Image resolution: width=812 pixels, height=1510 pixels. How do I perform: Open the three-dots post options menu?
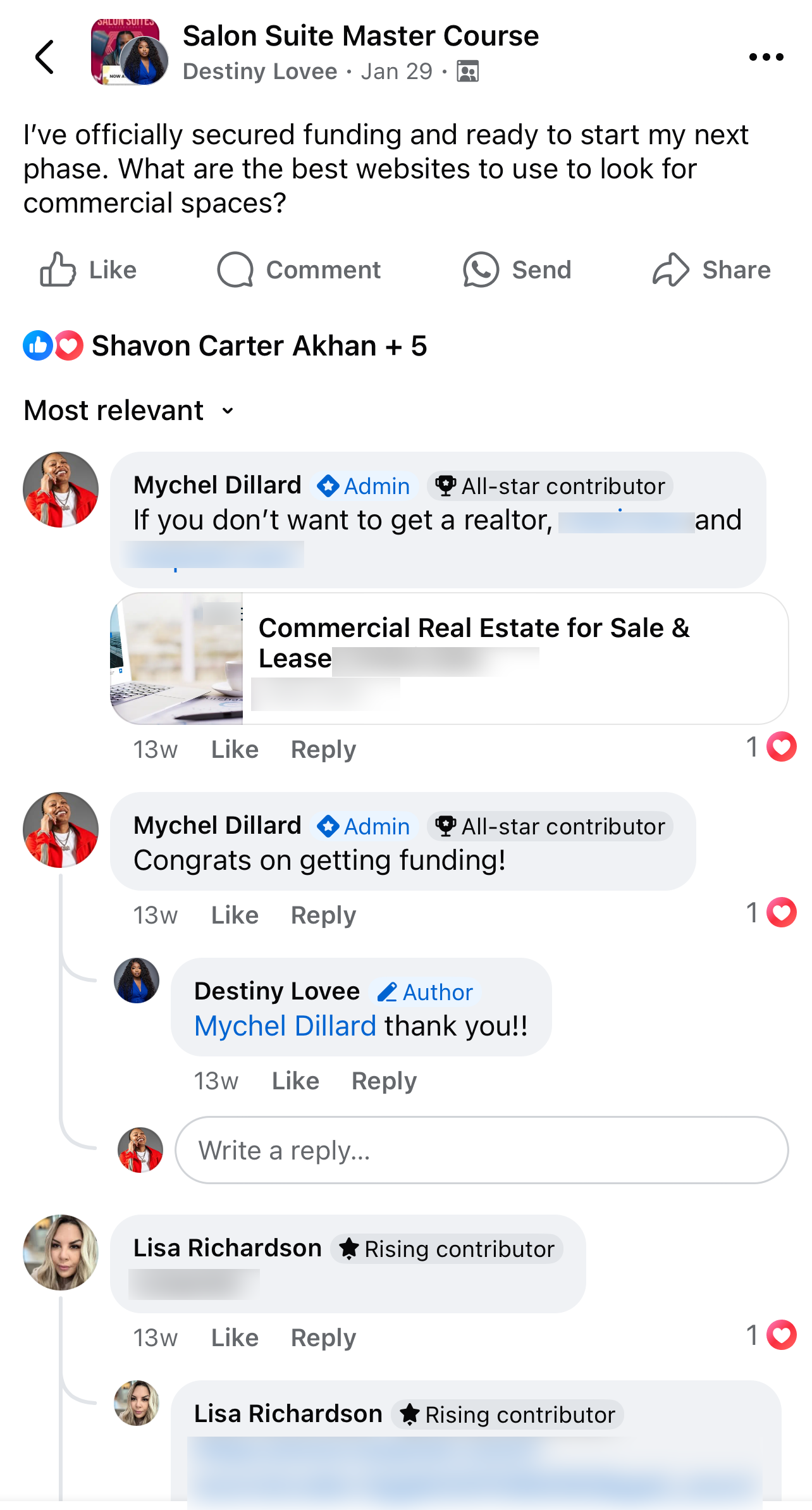pos(766,57)
